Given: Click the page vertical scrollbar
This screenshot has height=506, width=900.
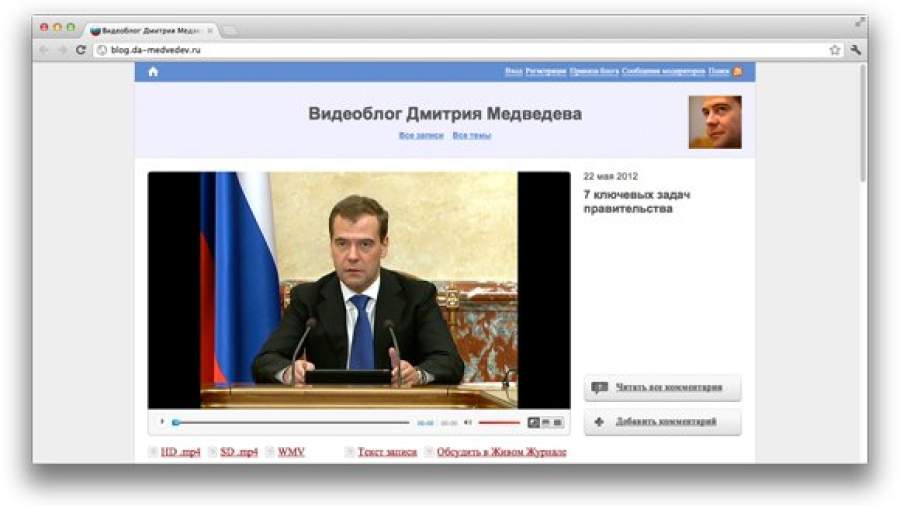Looking at the screenshot, I should coord(862,123).
